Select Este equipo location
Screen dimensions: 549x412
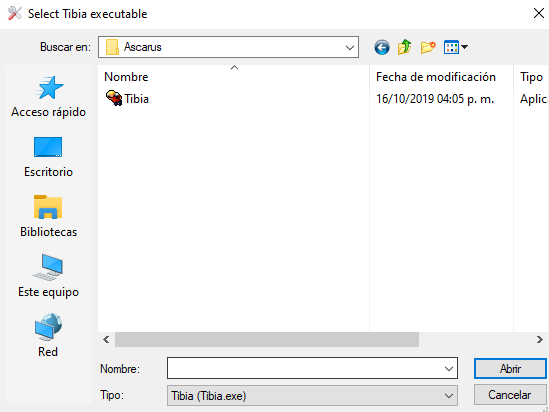tap(48, 277)
